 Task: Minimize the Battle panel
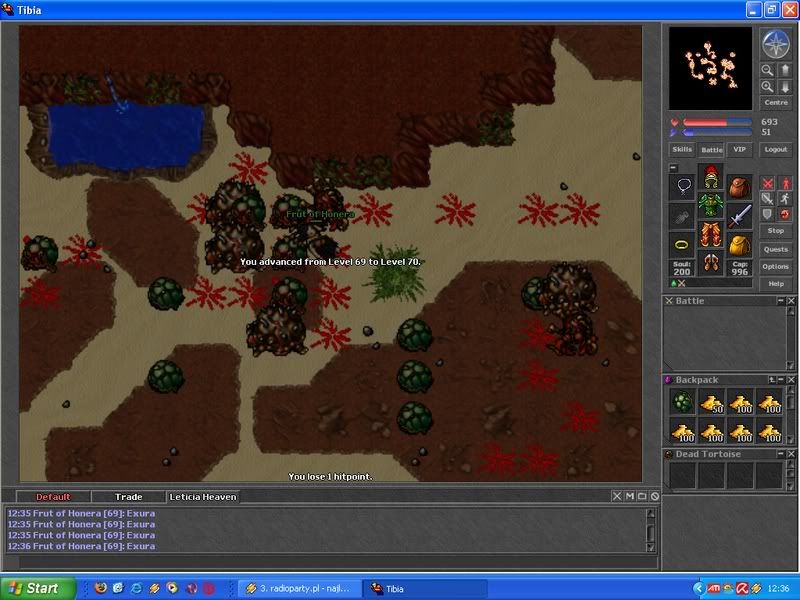click(781, 301)
